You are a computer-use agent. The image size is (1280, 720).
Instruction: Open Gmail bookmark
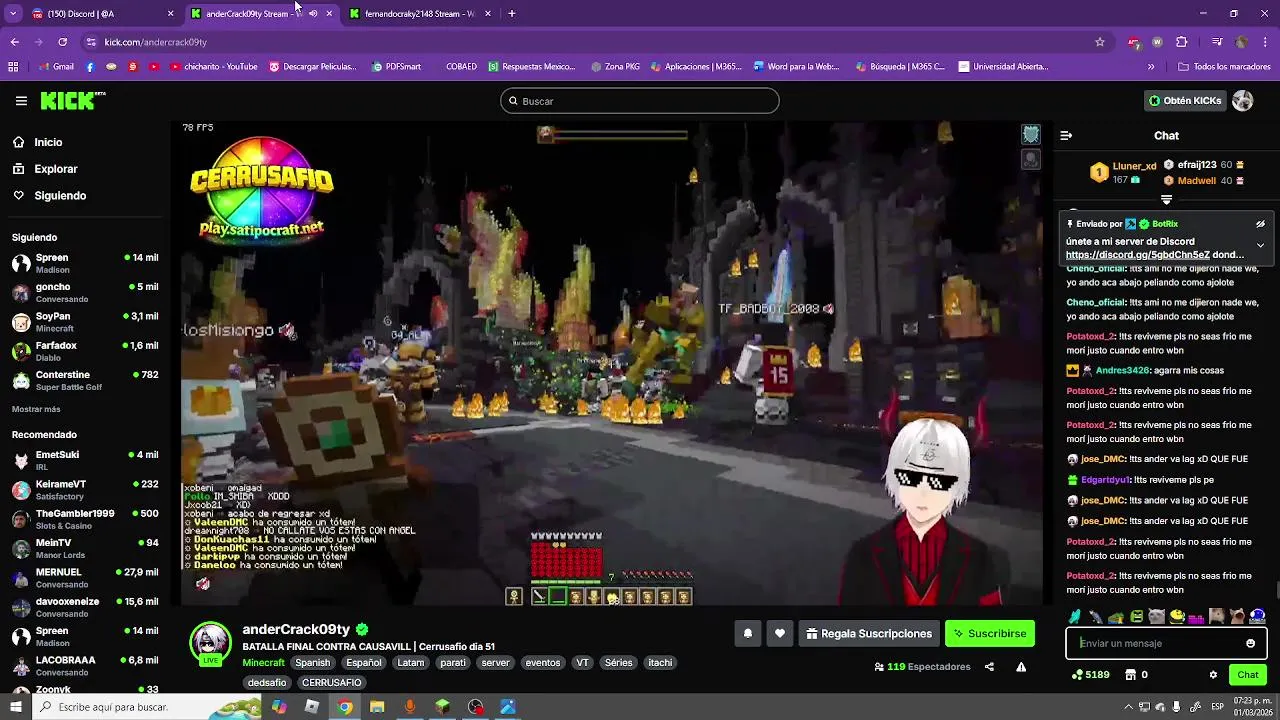(55, 67)
